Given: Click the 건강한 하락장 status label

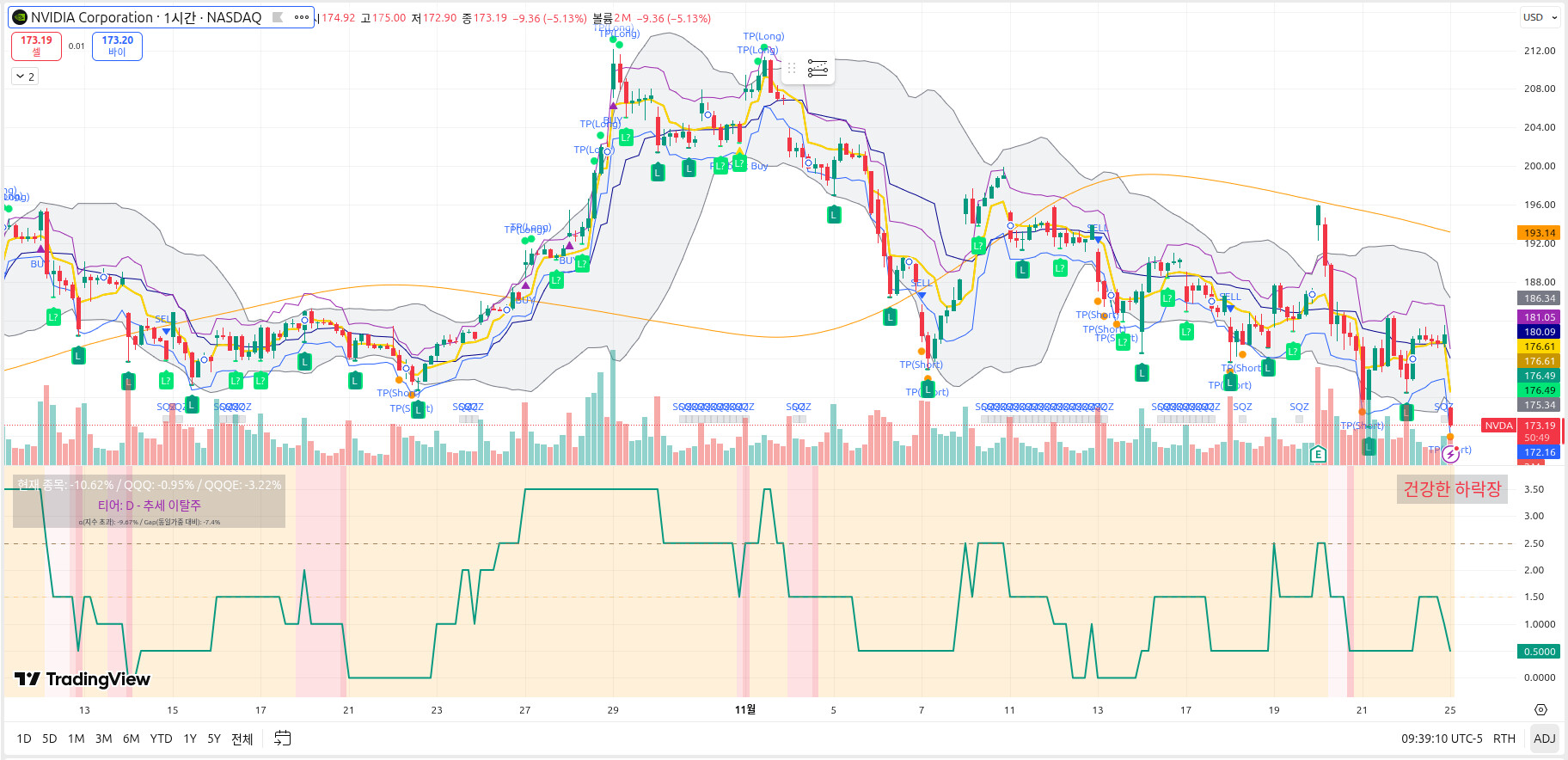Looking at the screenshot, I should 1452,489.
